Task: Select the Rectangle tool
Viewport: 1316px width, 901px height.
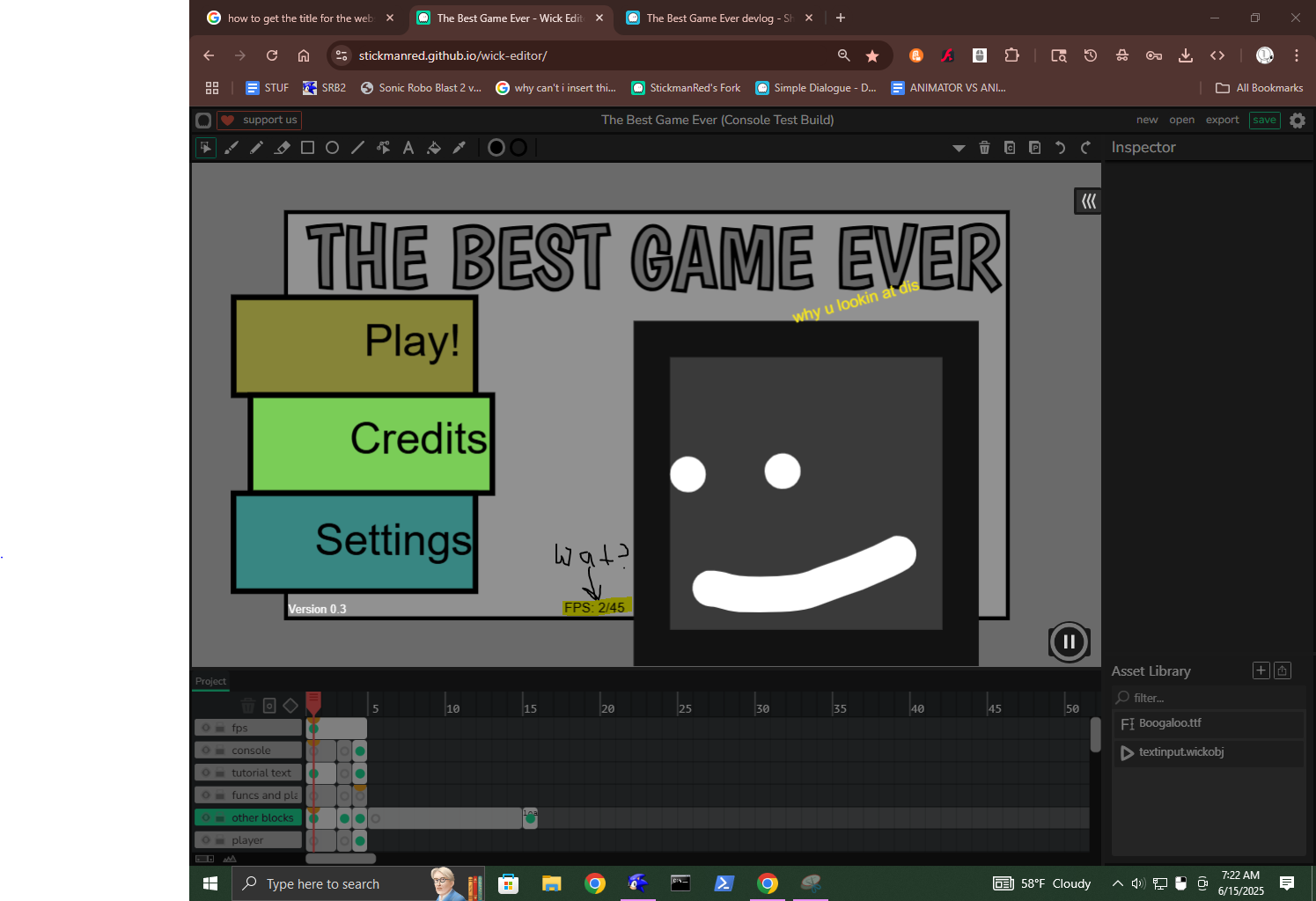Action: point(307,148)
